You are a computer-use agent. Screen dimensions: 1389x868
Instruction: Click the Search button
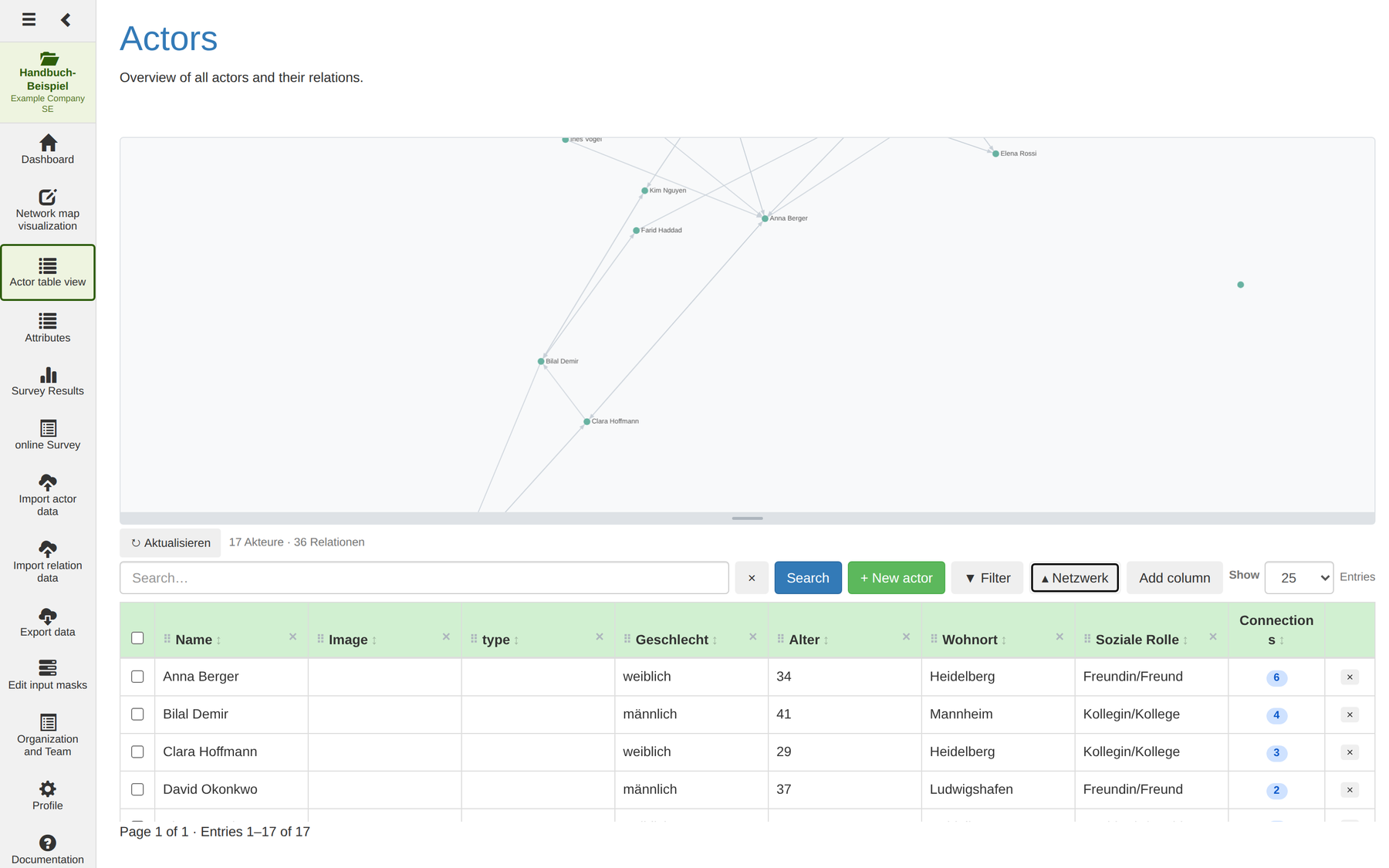tap(807, 578)
